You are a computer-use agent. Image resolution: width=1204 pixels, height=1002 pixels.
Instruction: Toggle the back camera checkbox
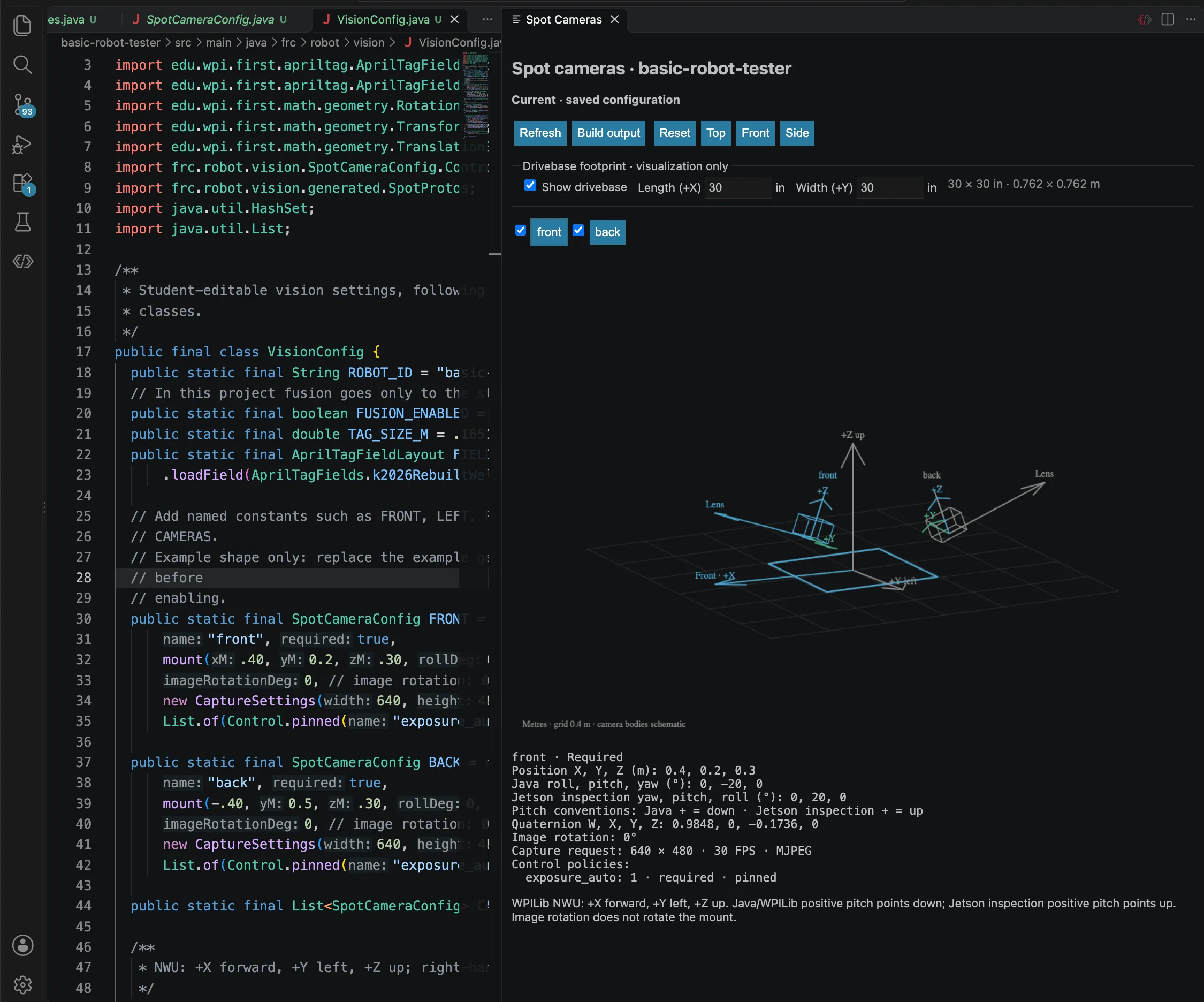pyautogui.click(x=578, y=230)
